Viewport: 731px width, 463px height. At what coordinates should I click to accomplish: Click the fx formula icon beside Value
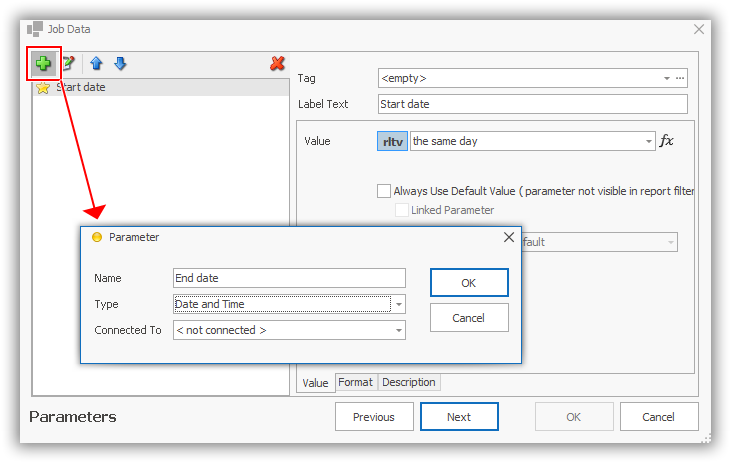[667, 141]
